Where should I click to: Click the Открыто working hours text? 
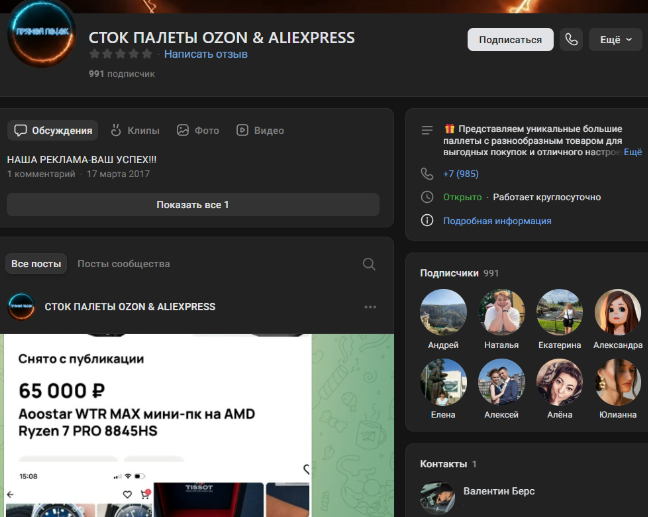pos(462,197)
